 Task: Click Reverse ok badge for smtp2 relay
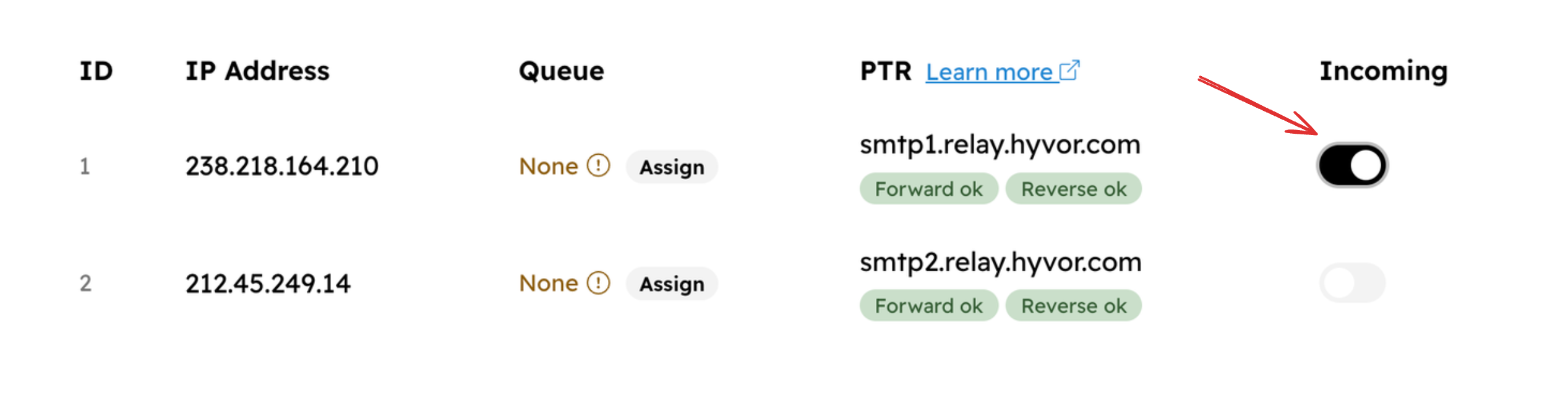1073,306
